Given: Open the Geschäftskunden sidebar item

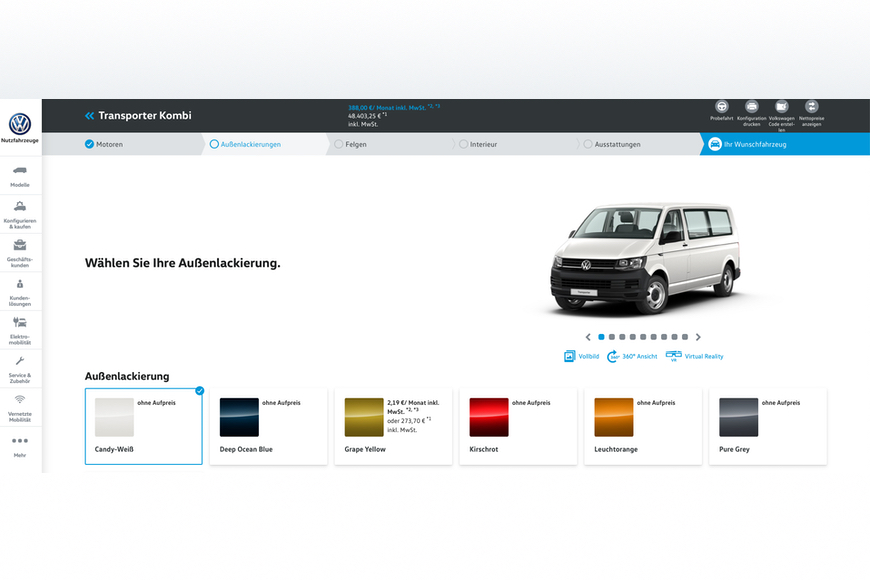Looking at the screenshot, I should [x=20, y=254].
